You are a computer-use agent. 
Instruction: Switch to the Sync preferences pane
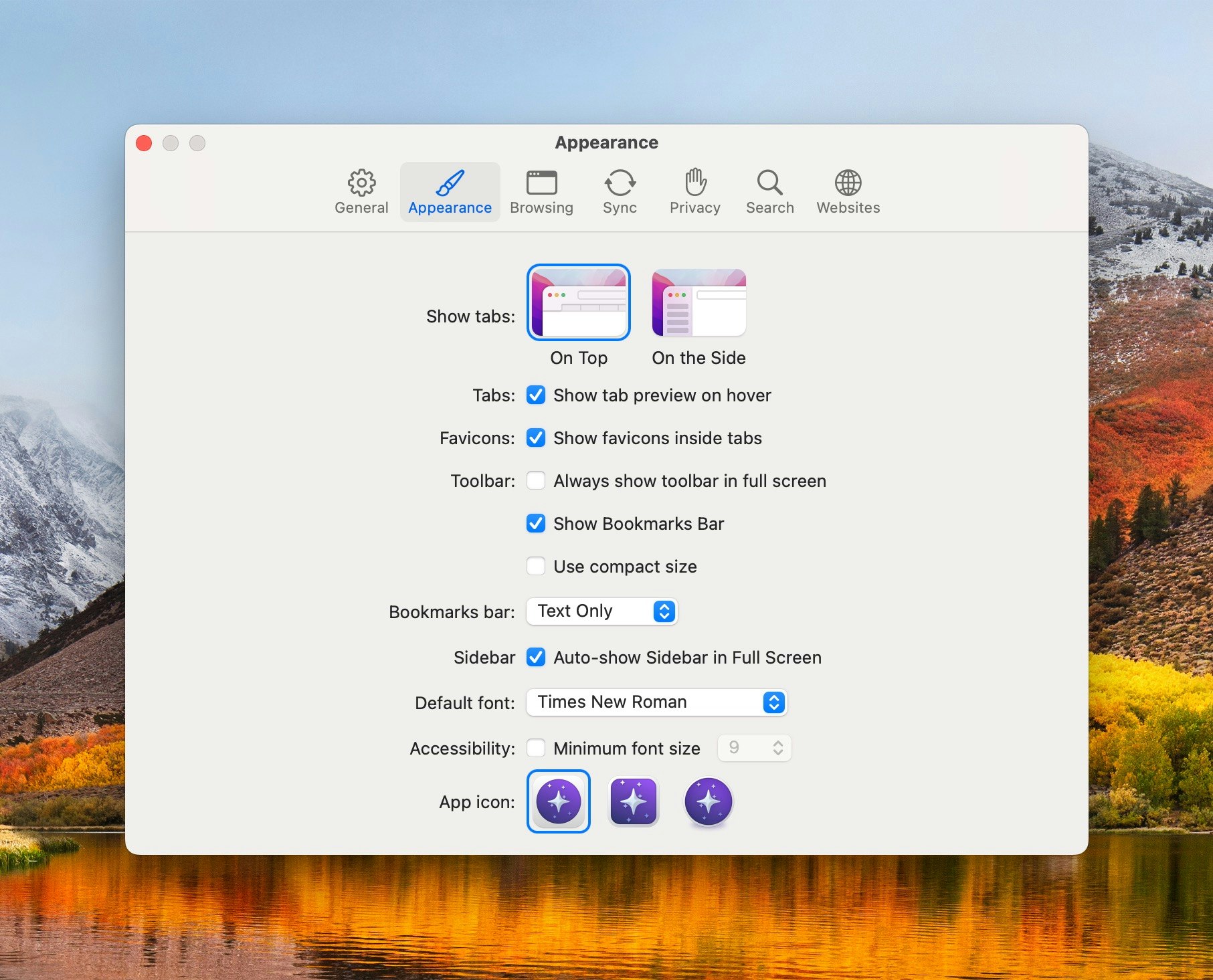pyautogui.click(x=620, y=191)
